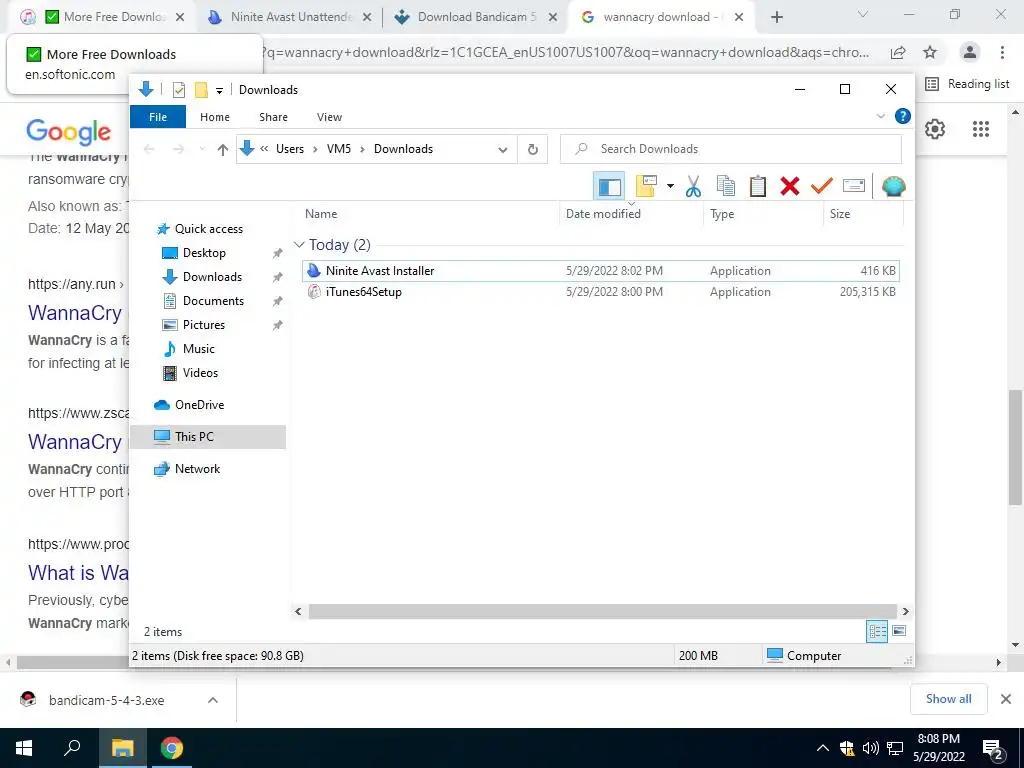Screen dimensions: 1024x768
Task: Select This PC in navigation pane
Action: [x=208, y=437]
